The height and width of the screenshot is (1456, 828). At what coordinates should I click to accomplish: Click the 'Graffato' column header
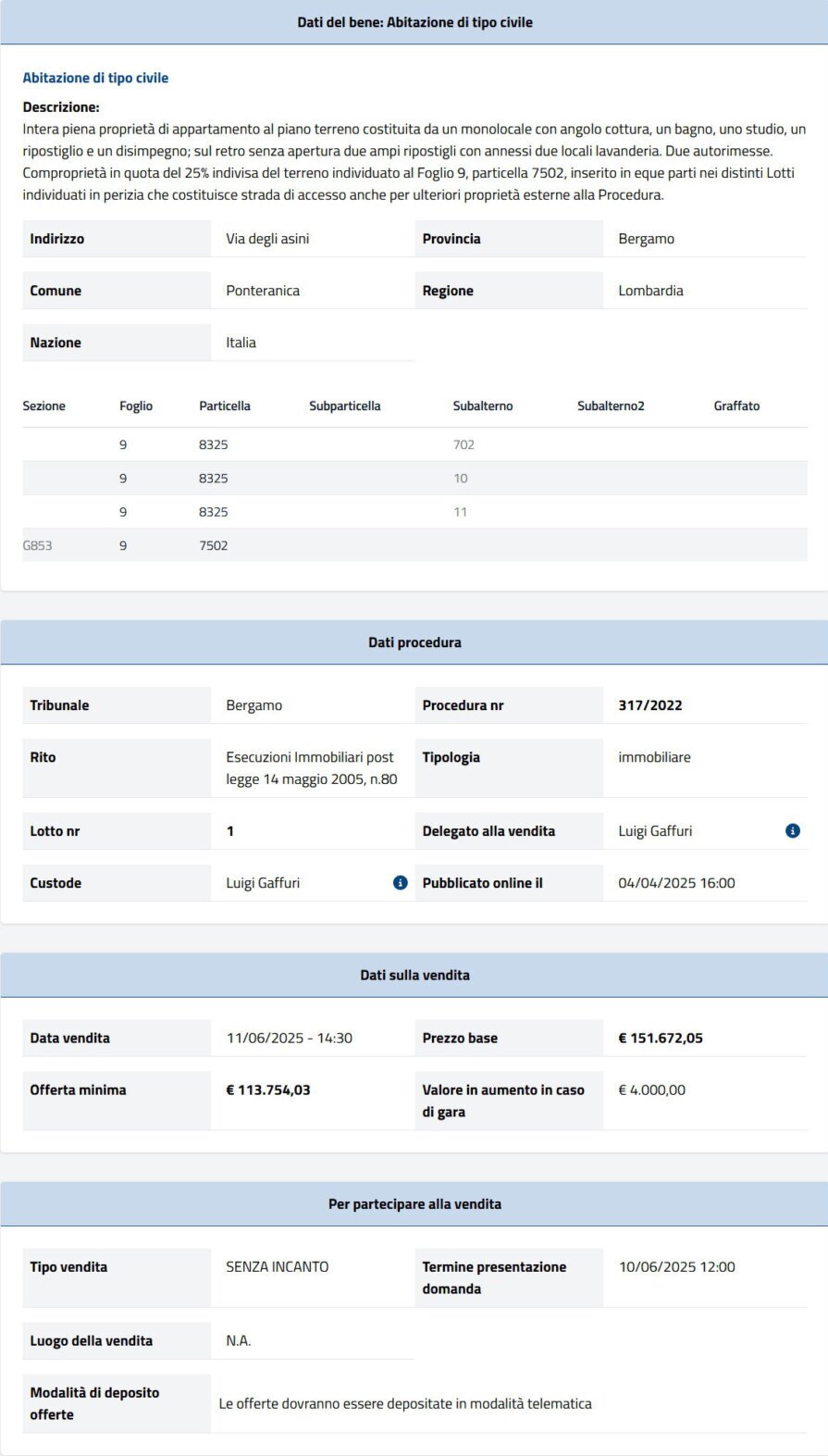(x=736, y=406)
